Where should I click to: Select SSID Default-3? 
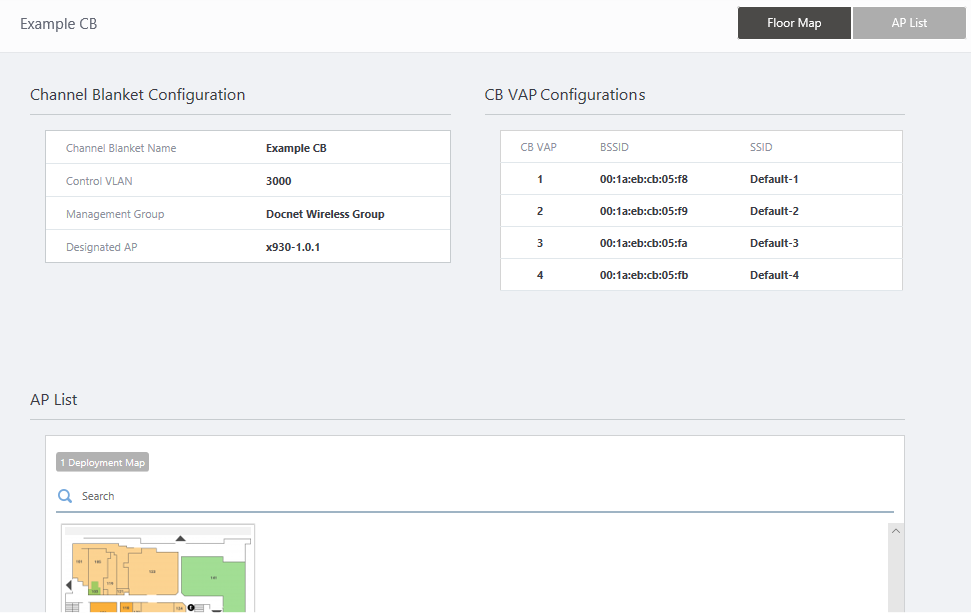click(774, 243)
